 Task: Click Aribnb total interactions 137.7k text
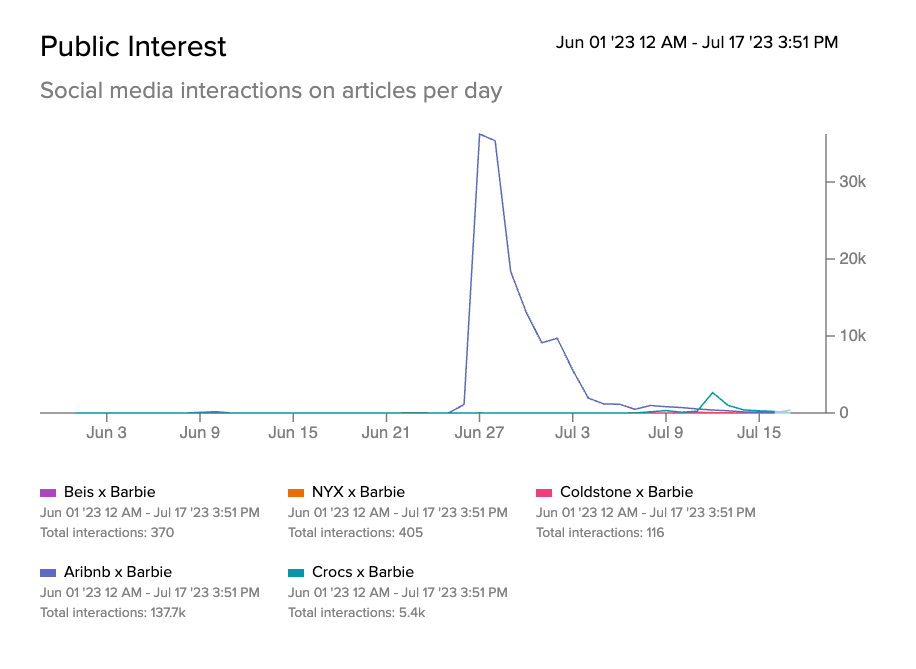pos(106,612)
